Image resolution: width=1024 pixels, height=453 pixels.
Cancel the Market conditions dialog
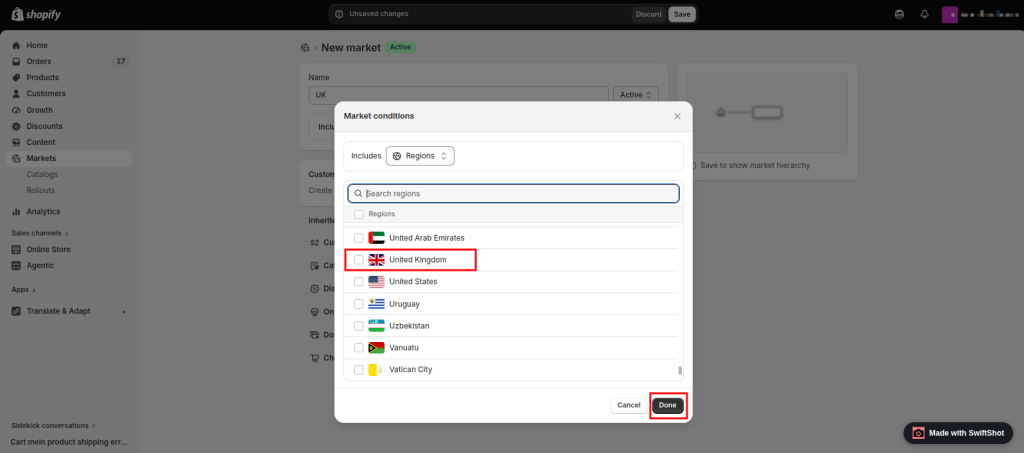point(629,405)
